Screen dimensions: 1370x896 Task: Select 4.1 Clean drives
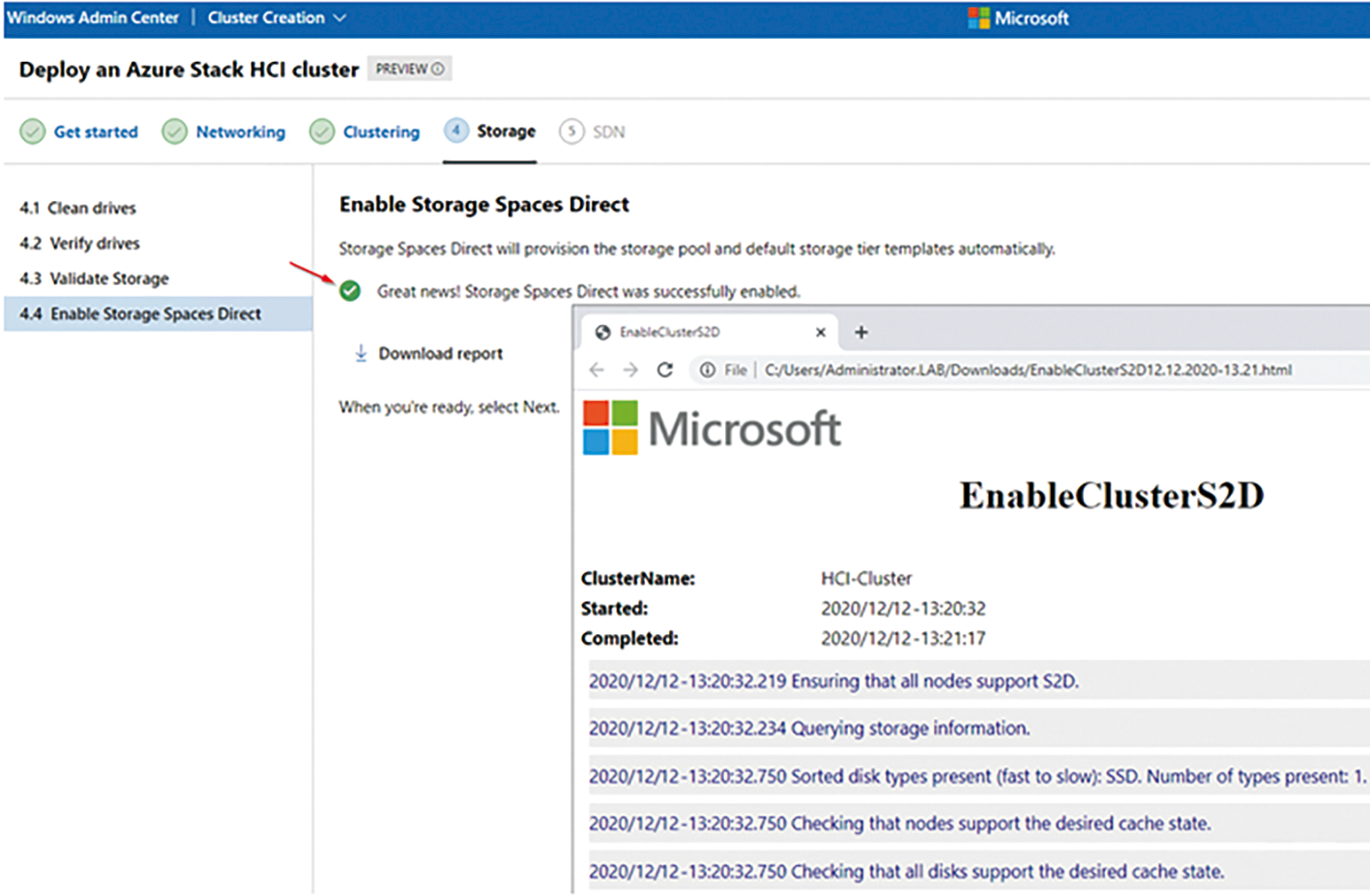(x=77, y=208)
